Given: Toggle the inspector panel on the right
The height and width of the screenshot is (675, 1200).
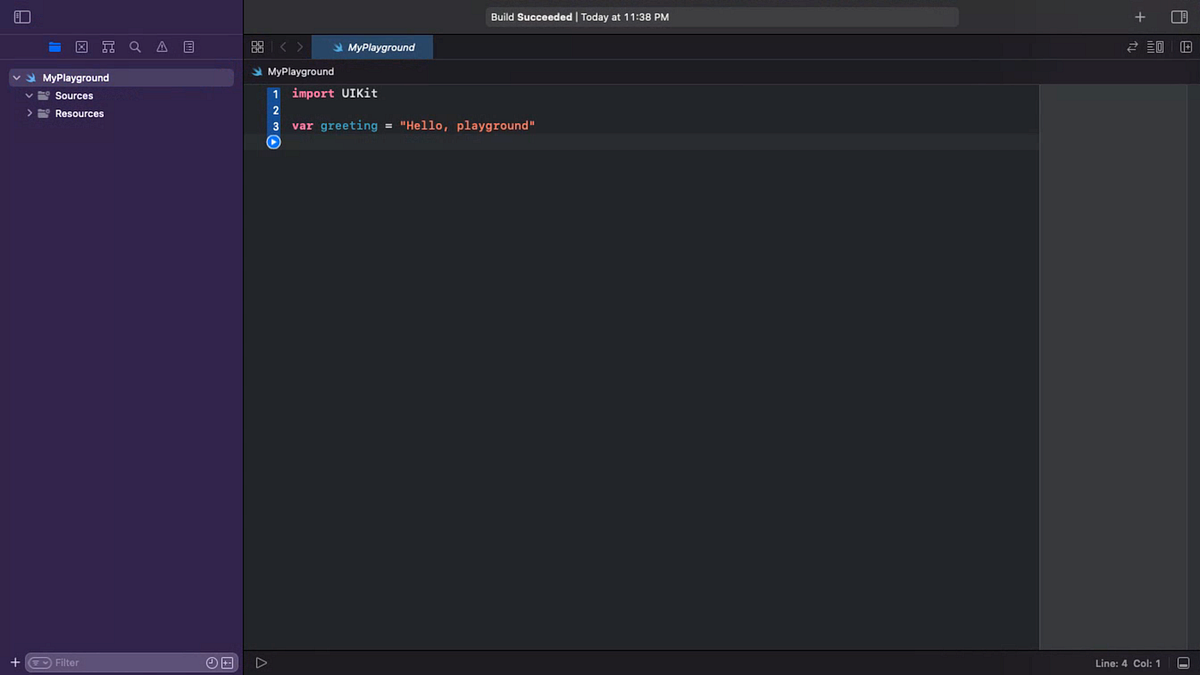Looking at the screenshot, I should (x=1179, y=16).
